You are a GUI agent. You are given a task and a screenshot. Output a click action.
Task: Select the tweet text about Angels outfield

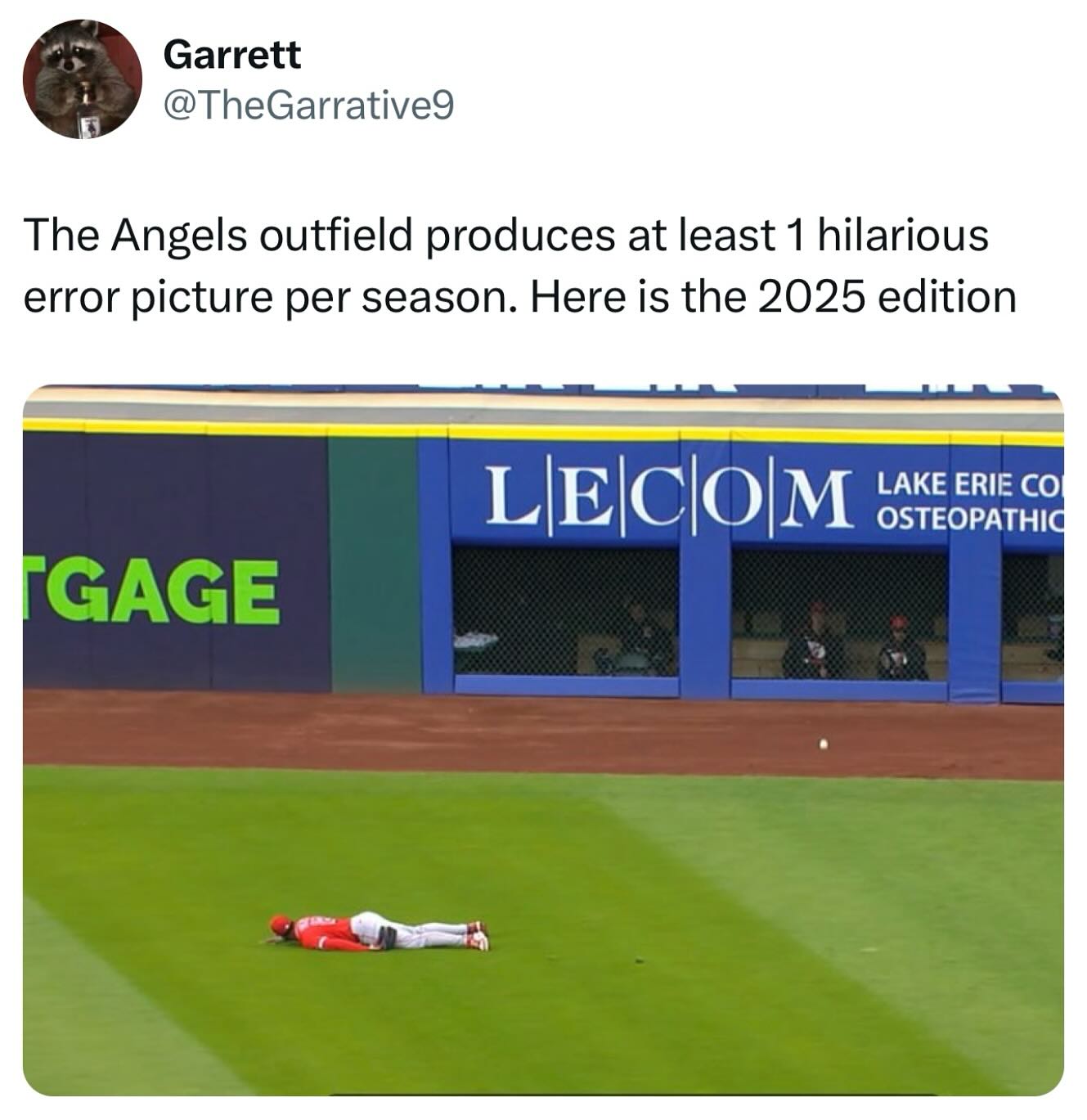tap(519, 265)
